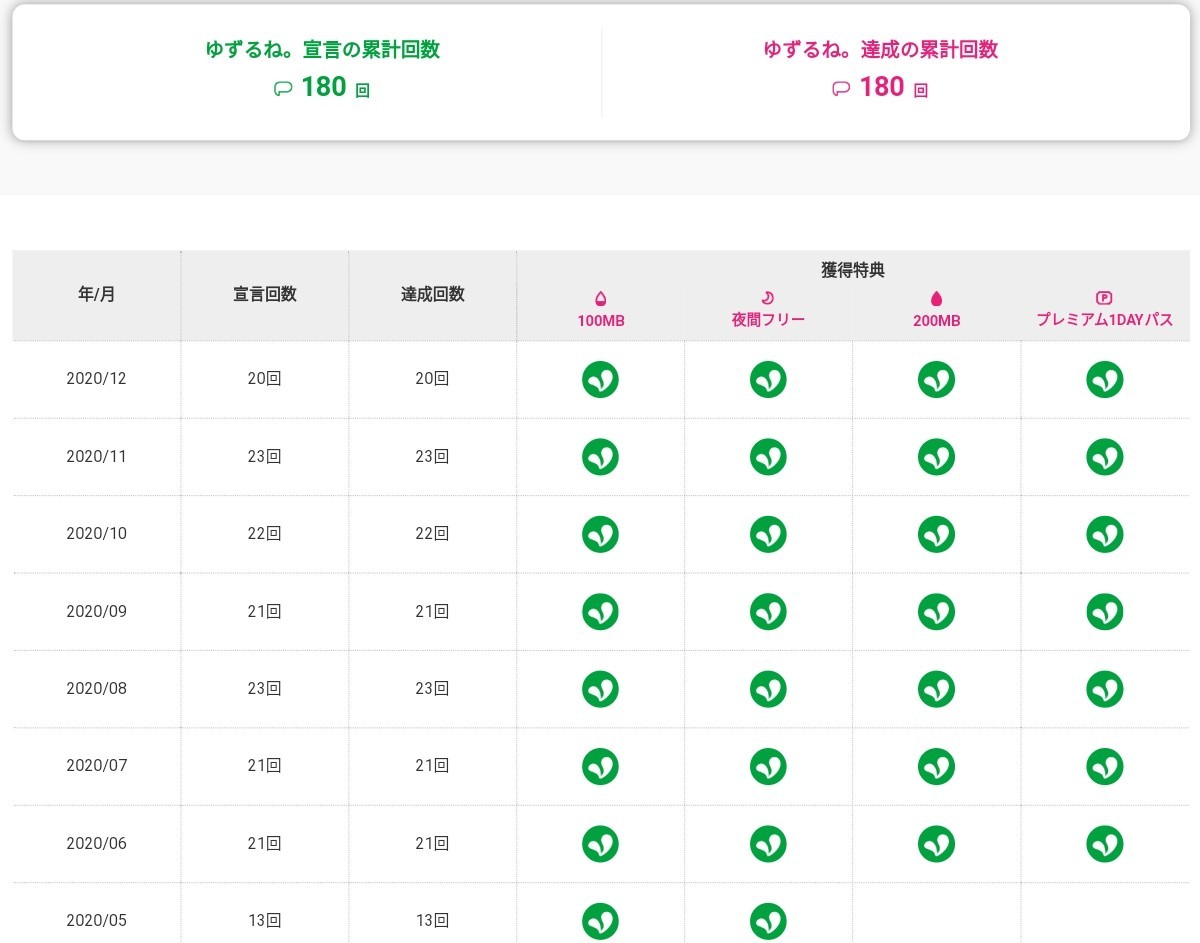Image resolution: width=1200 pixels, height=943 pixels.
Task: Click the 達成回数 column header
Action: [x=432, y=295]
